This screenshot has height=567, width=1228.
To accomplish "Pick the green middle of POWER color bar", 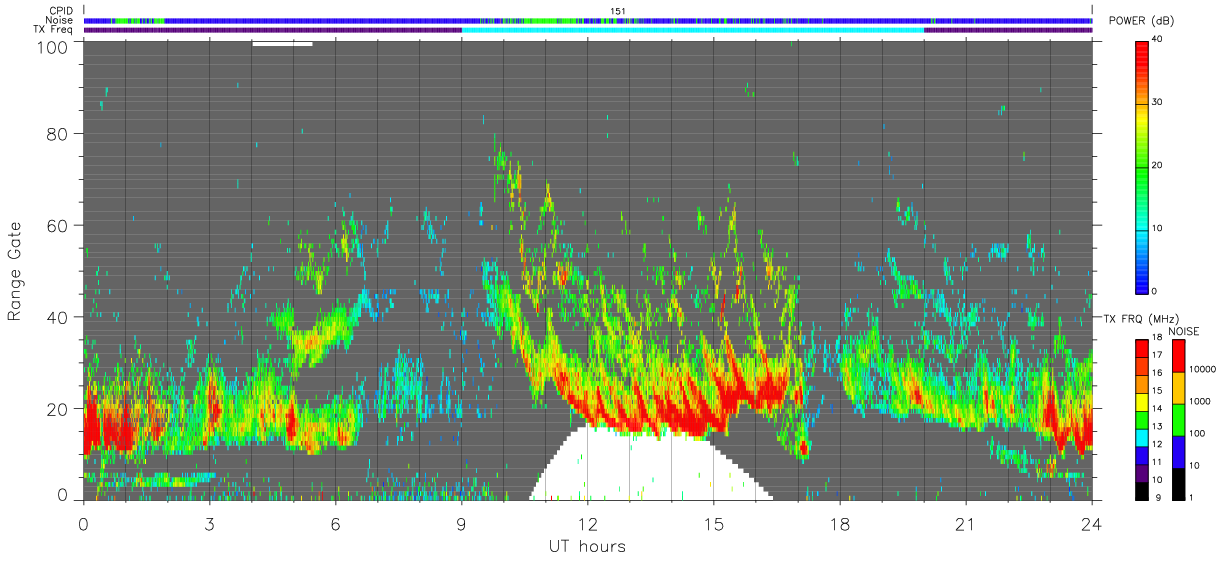I will (x=1141, y=165).
